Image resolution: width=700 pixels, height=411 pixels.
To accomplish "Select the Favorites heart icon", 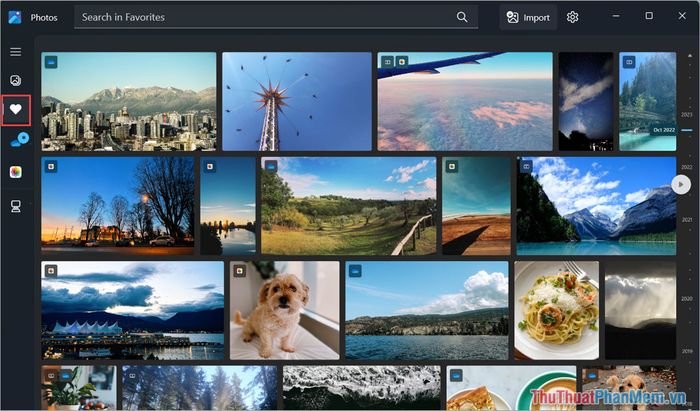I will coord(16,109).
